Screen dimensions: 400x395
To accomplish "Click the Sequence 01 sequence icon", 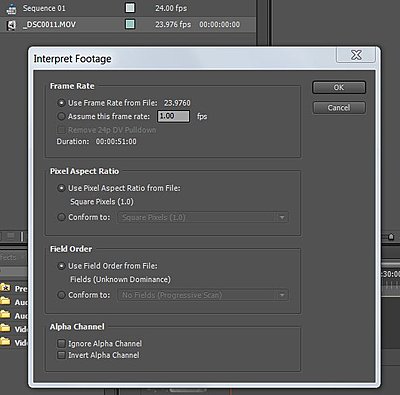I will point(11,9).
